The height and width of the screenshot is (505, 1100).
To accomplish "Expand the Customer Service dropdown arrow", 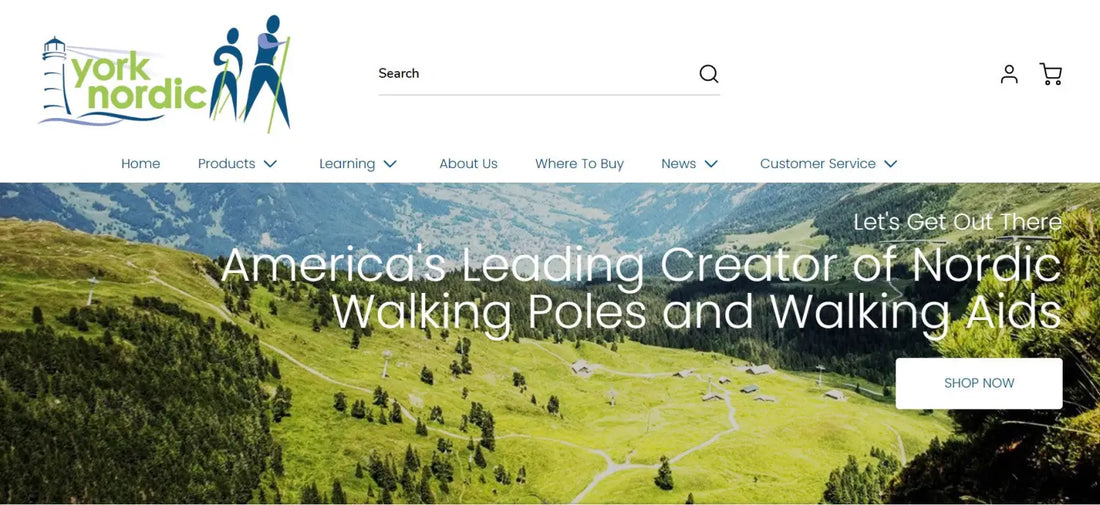I will pyautogui.click(x=891, y=164).
